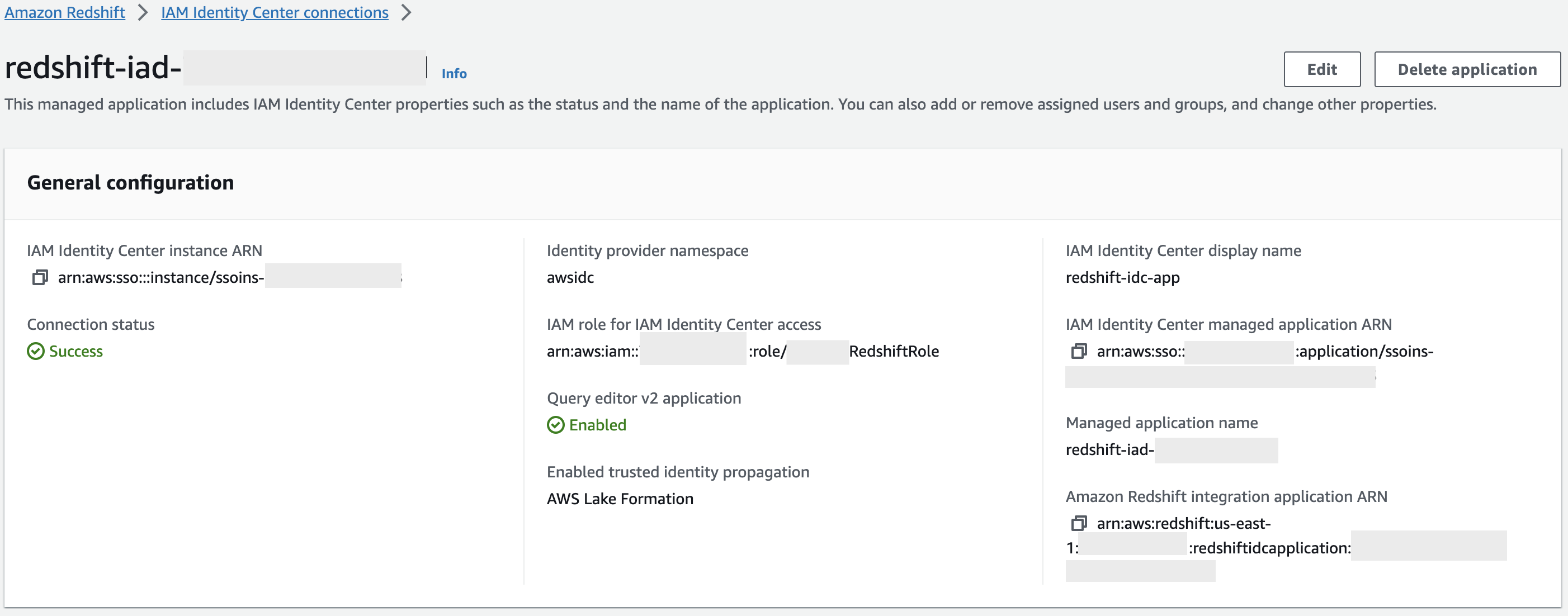Image resolution: width=1568 pixels, height=616 pixels.
Task: Click the Enabled checkmark under Query editor v2
Action: 555,425
